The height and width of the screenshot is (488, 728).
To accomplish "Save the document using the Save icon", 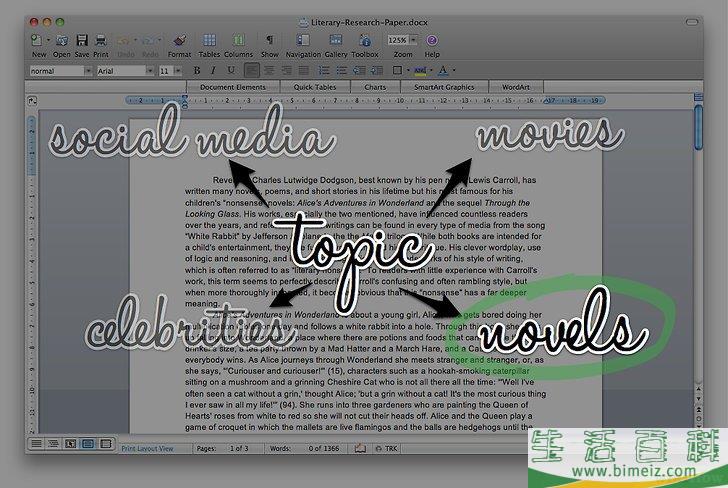I will 82,40.
